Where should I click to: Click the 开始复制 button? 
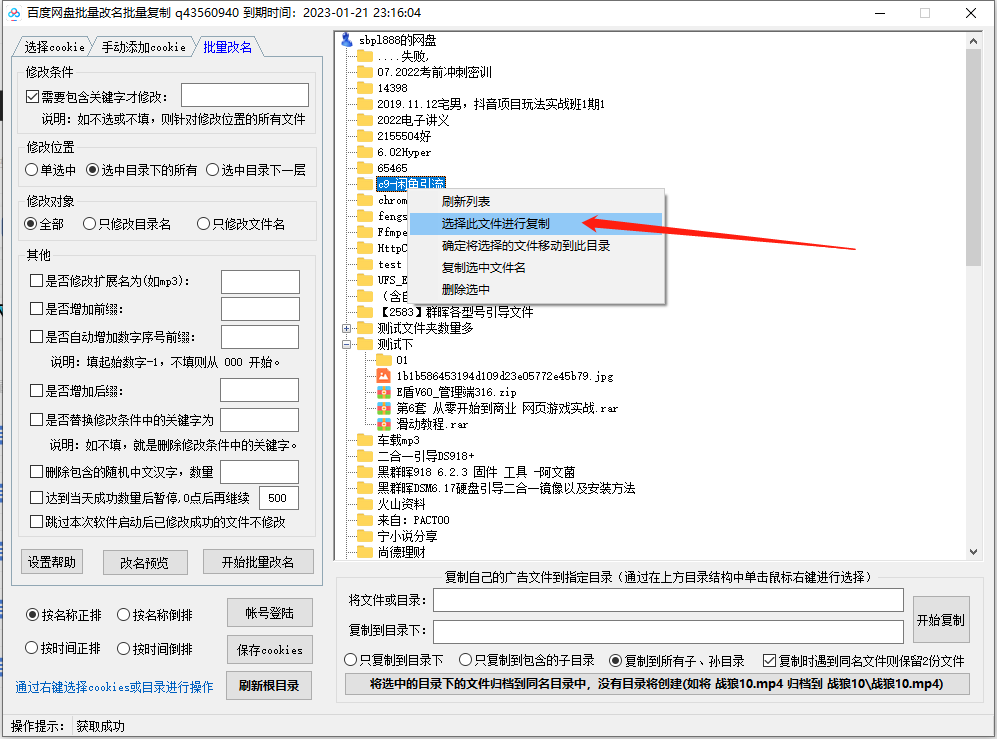click(x=941, y=618)
